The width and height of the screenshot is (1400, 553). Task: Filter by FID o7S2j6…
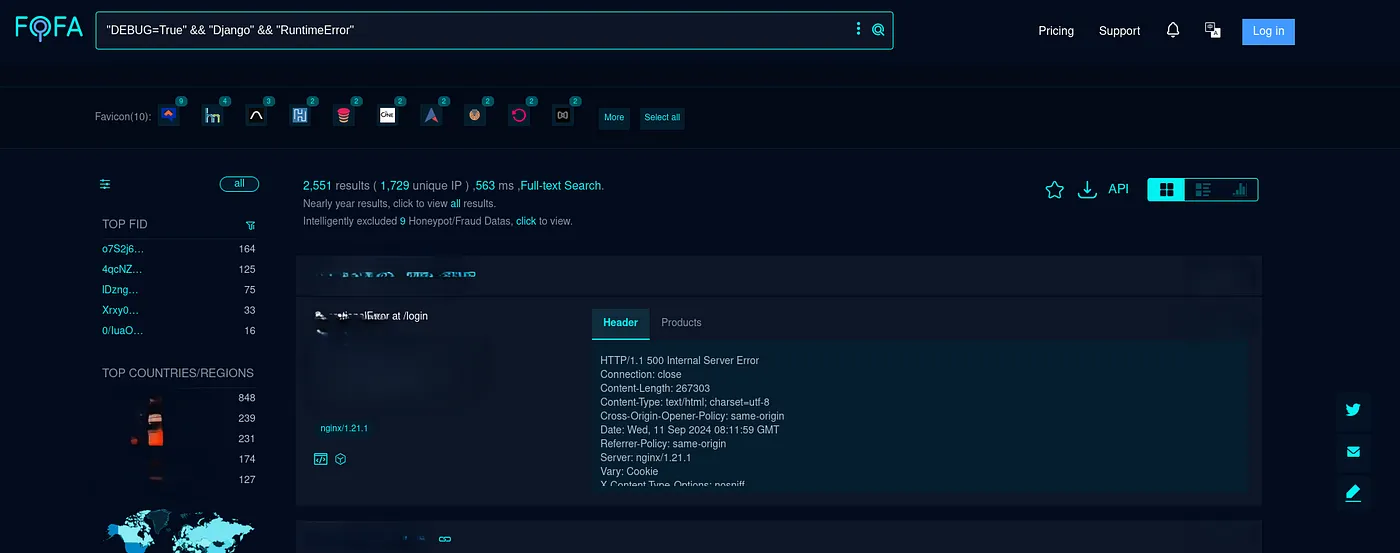coord(123,248)
